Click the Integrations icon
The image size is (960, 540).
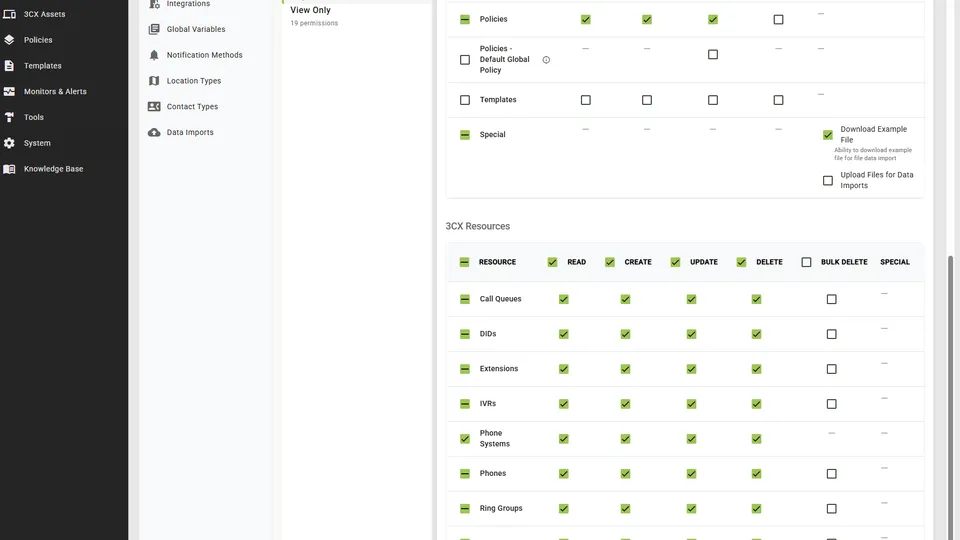click(x=154, y=4)
